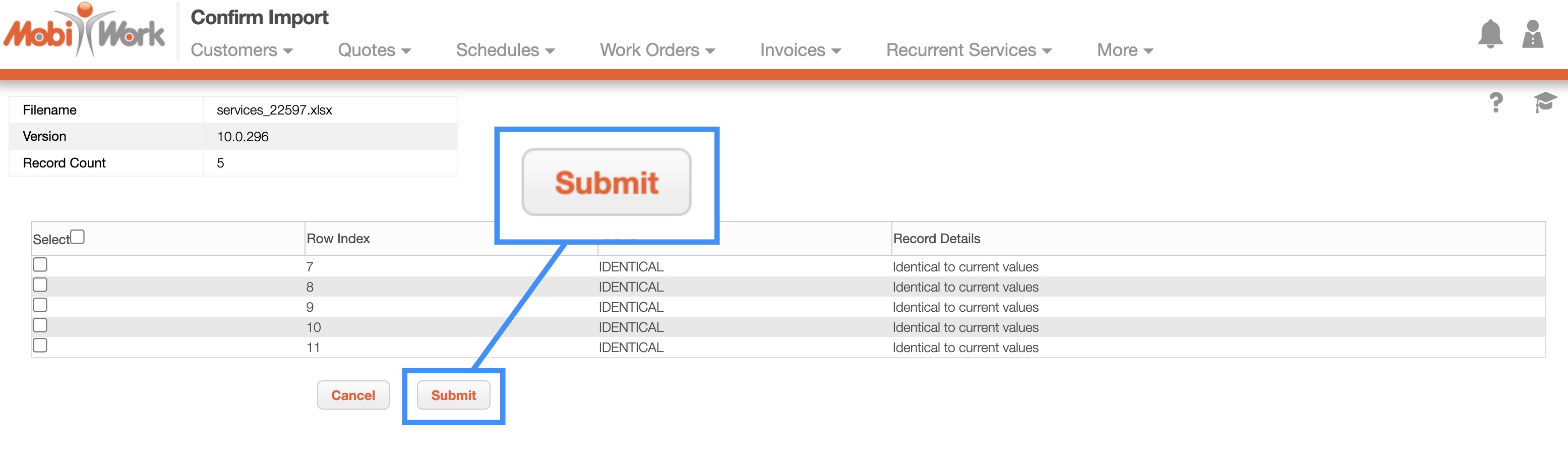Open the Work Orders menu
Screen dimensions: 1568x453
pos(657,50)
